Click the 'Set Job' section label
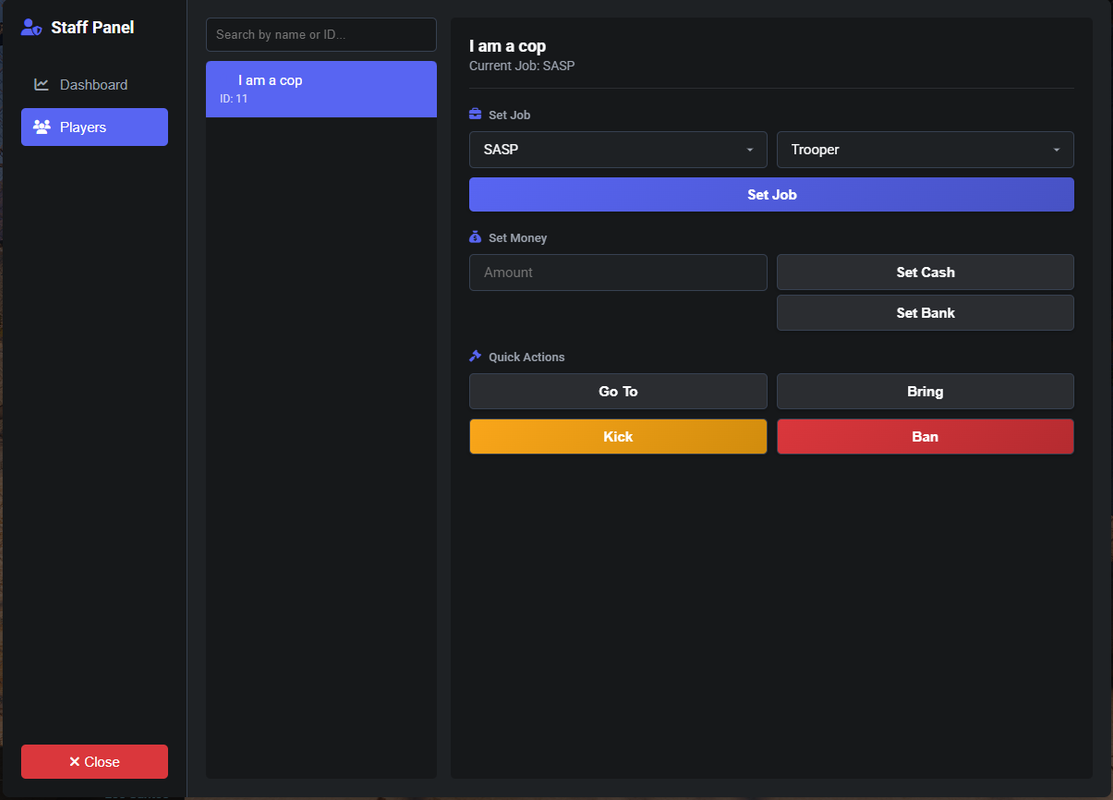Screen dimensions: 1113x800 tap(509, 115)
